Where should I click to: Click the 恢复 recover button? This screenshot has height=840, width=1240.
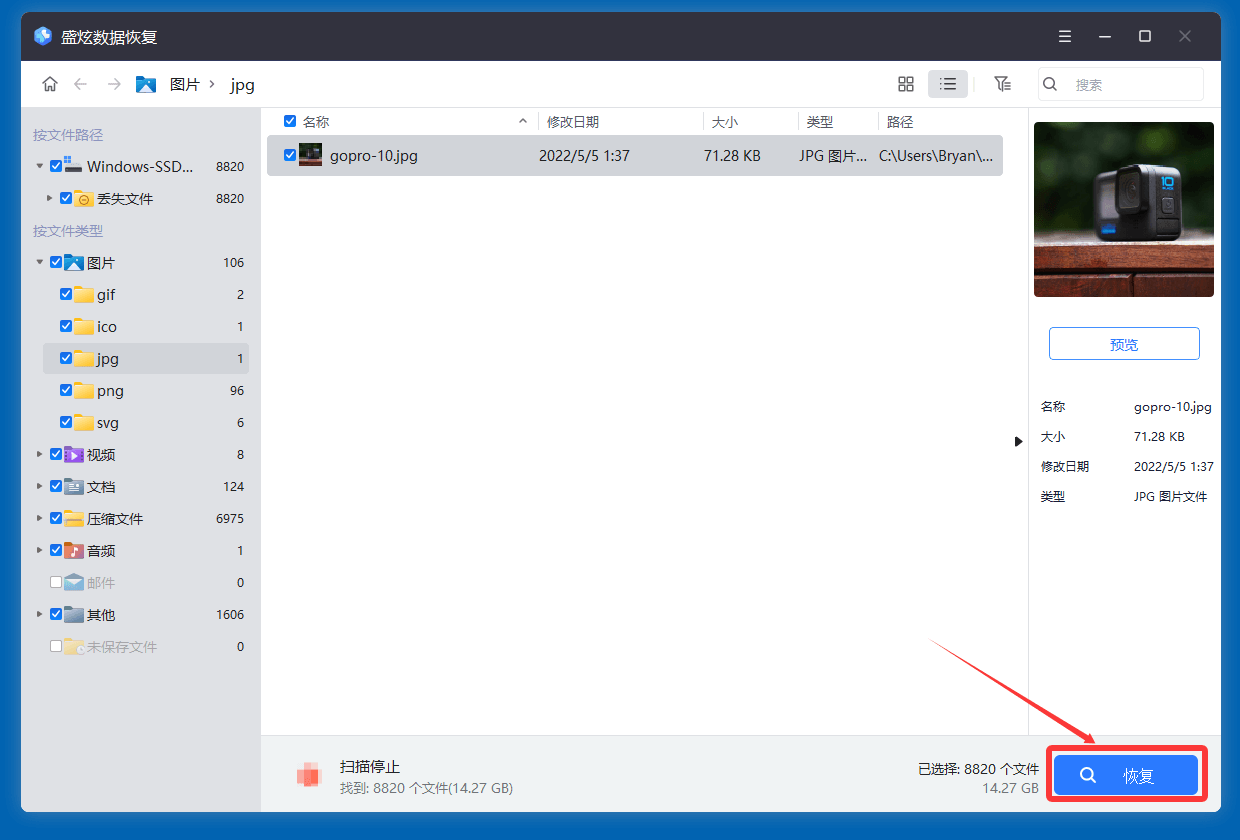pos(1125,774)
